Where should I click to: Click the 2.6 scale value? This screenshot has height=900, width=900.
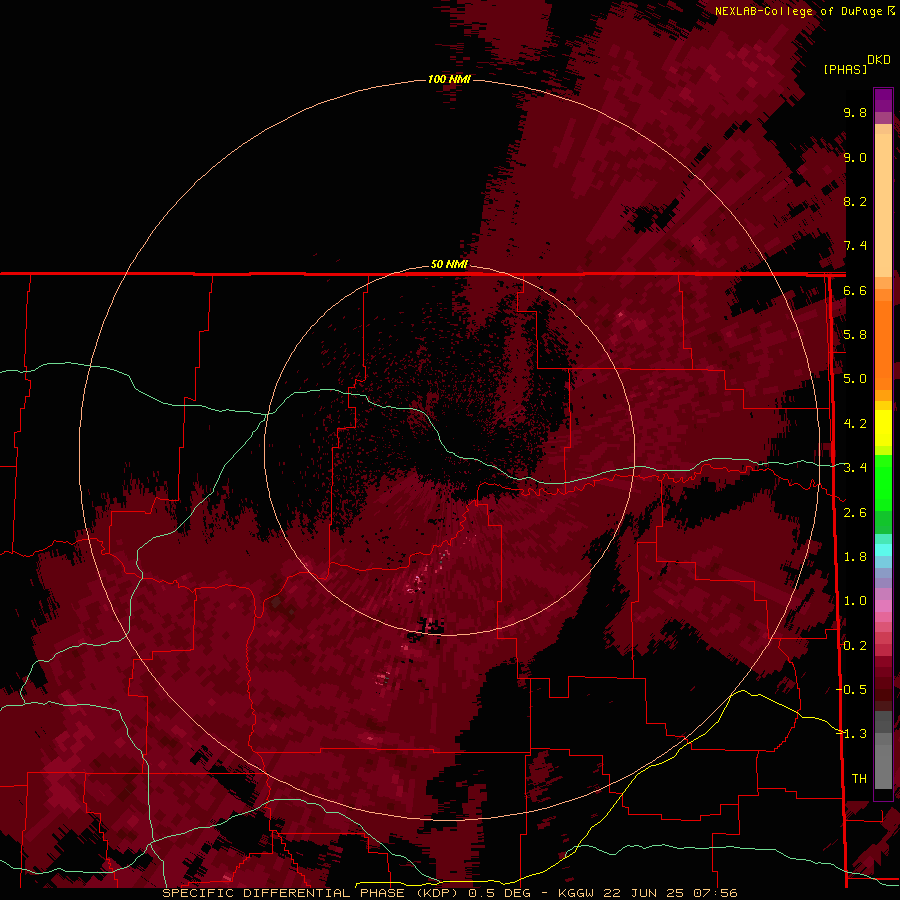[855, 513]
